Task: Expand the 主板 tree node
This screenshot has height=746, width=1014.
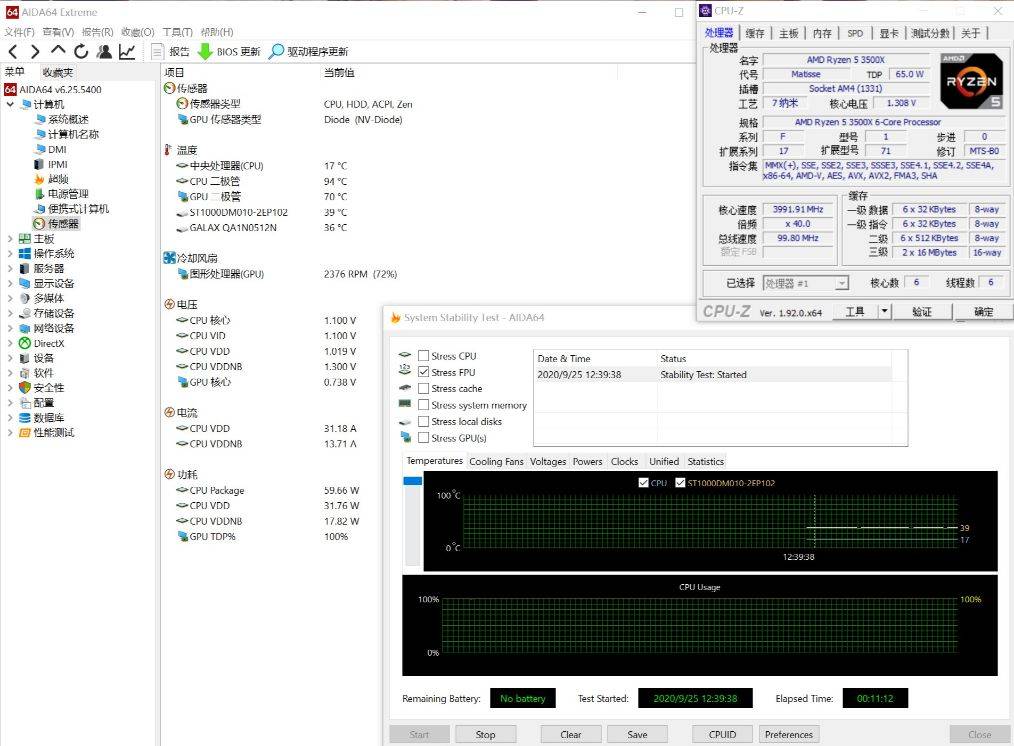Action: tap(10, 239)
